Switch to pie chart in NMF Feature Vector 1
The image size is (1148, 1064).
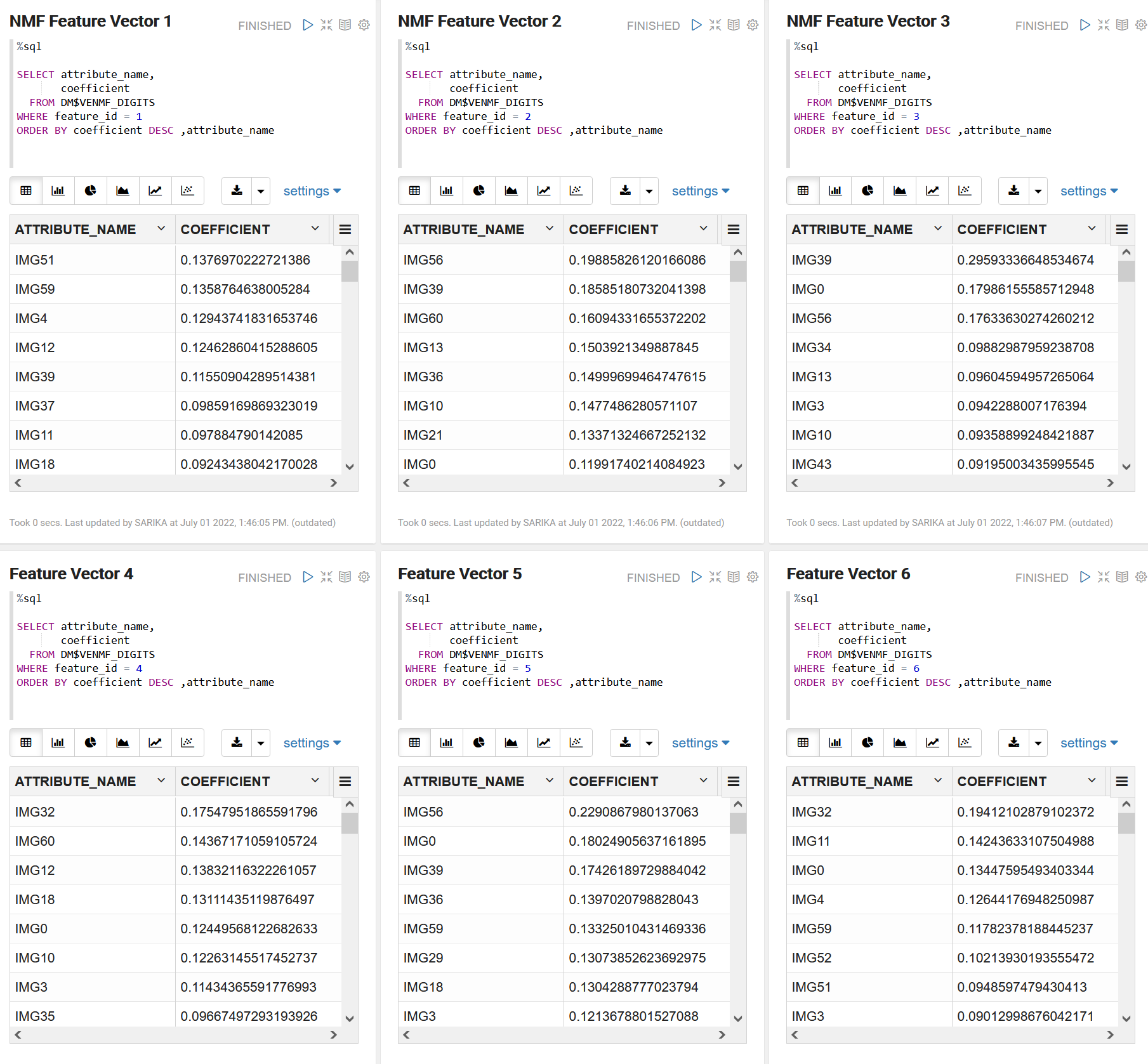tap(91, 190)
